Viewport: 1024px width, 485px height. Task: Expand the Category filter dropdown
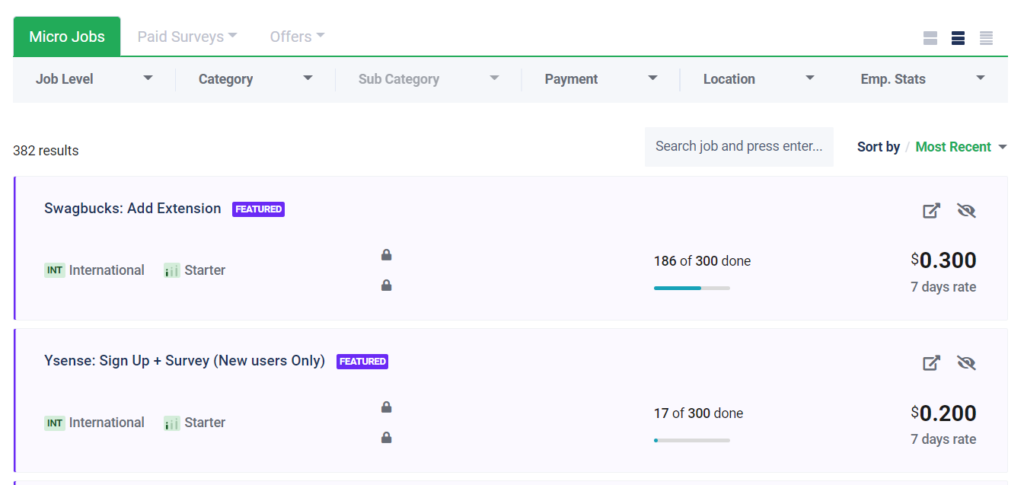pyautogui.click(x=255, y=79)
